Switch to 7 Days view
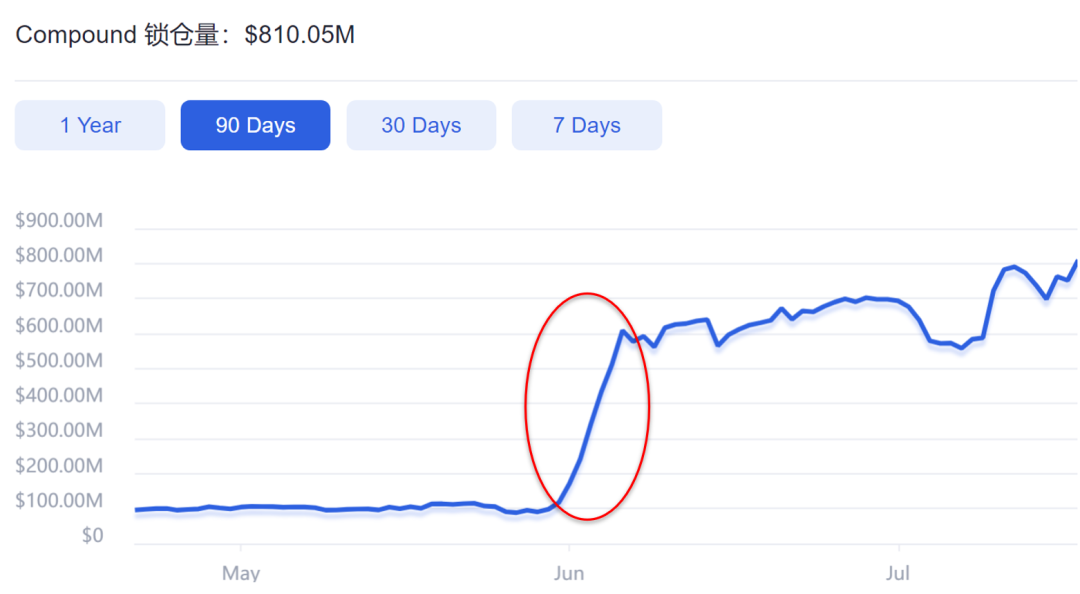This screenshot has height=594, width=1080. pyautogui.click(x=587, y=125)
